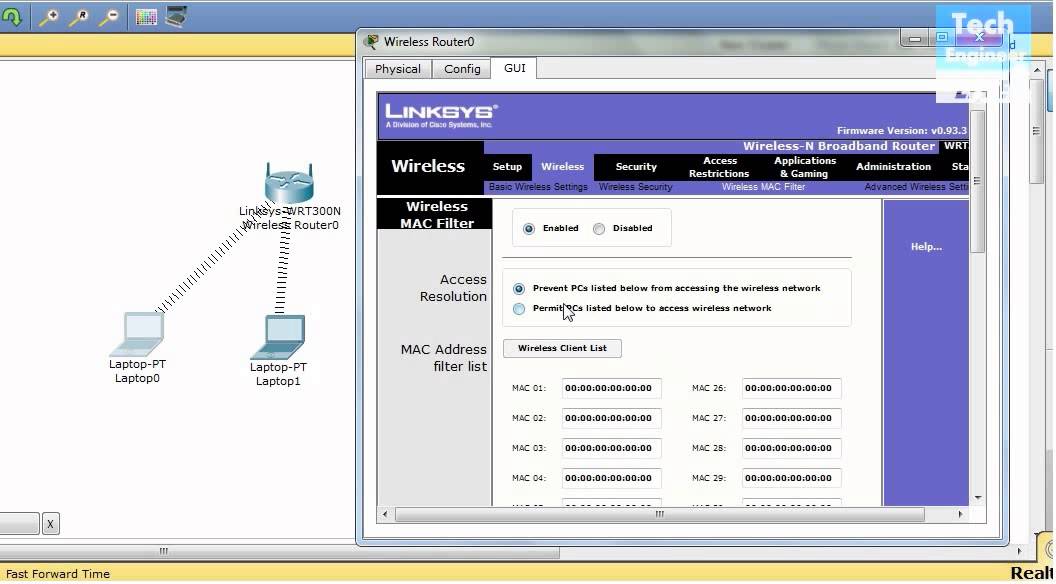Click the MAC 26 address field
The image size is (1056, 584).
coord(791,388)
